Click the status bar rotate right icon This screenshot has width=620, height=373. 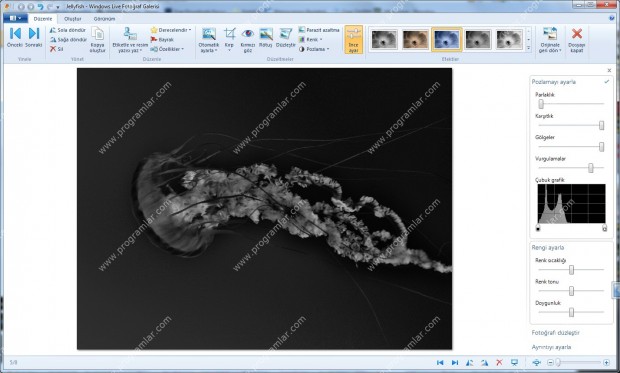coord(484,362)
